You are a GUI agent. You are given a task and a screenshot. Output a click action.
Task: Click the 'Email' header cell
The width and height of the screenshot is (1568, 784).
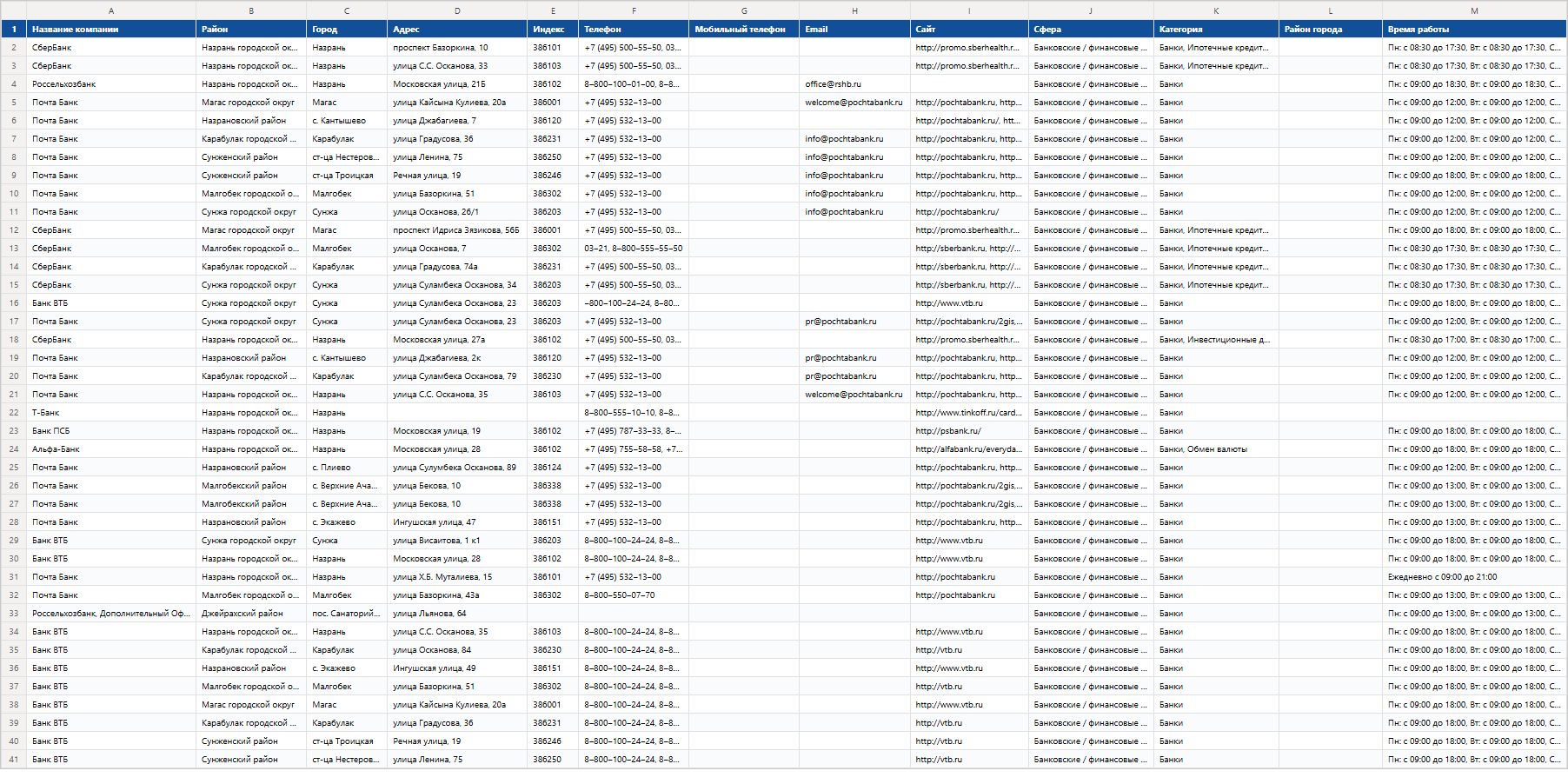tap(854, 29)
